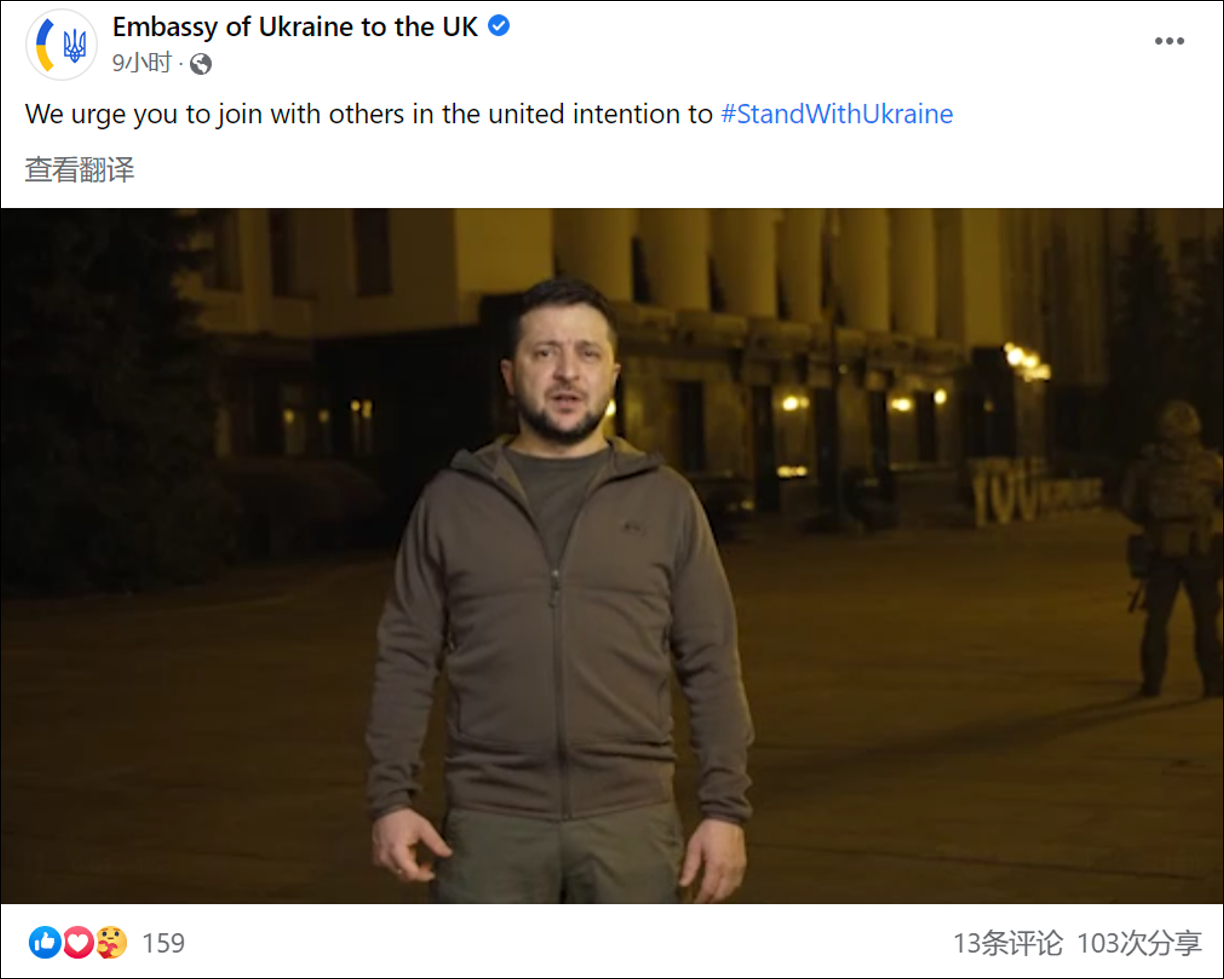The width and height of the screenshot is (1224, 979).
Task: Play the video by clicking the speaking man
Action: (560, 590)
